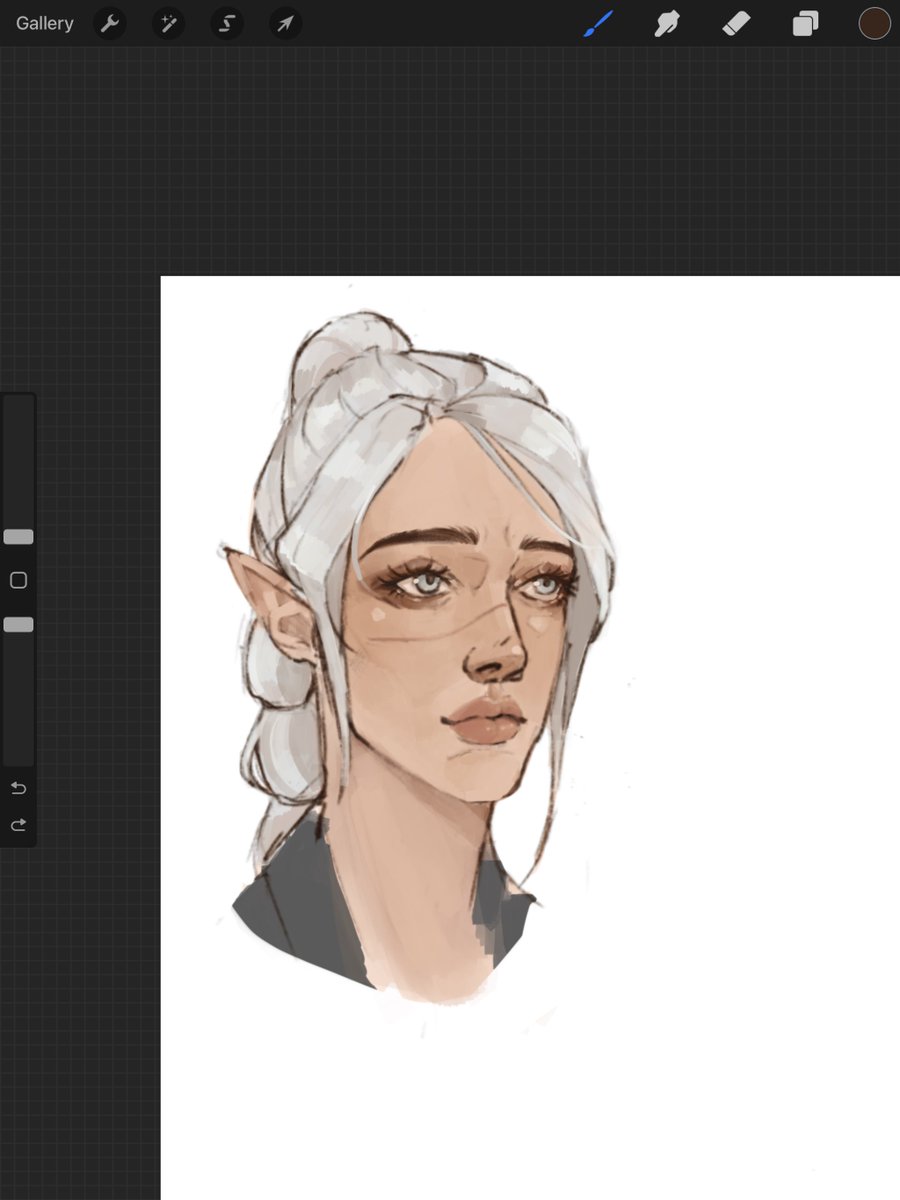Screen dimensions: 900x1200
Task: Redo the previously undone stroke
Action: tap(17, 824)
